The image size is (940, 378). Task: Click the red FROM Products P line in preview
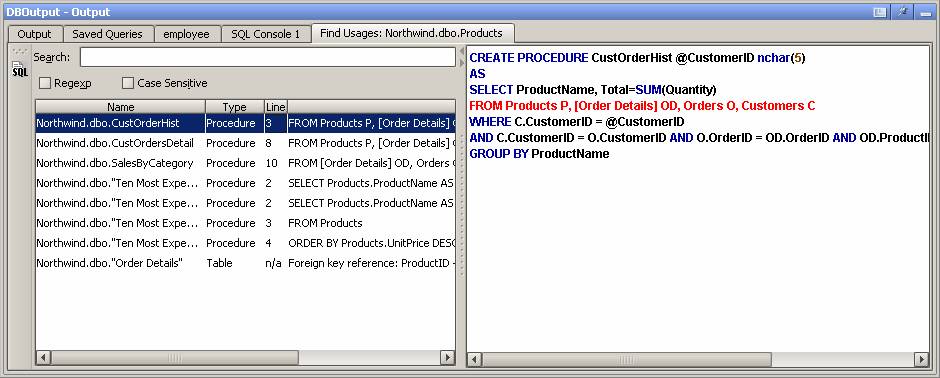(x=642, y=106)
